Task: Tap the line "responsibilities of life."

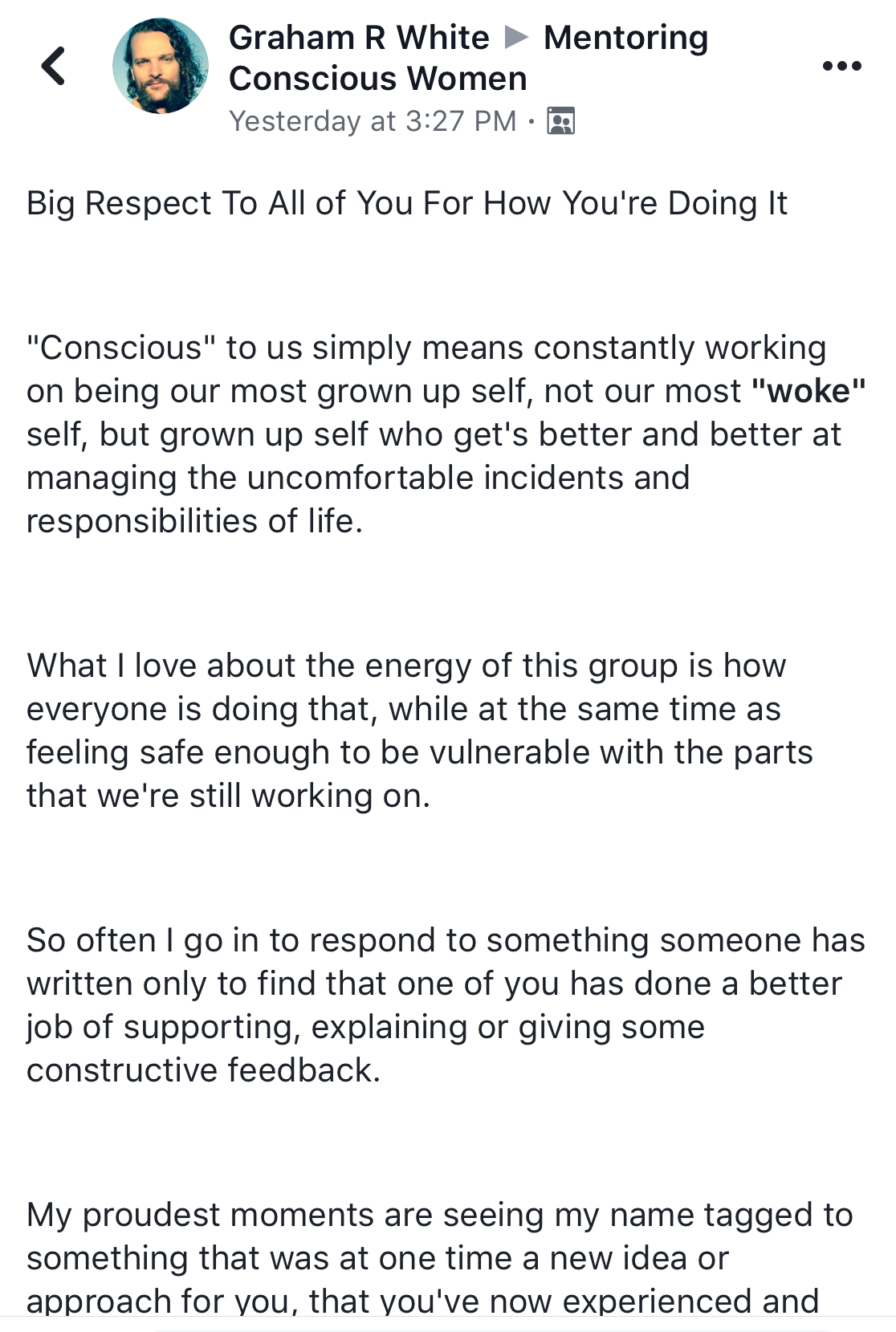Action: coord(195,521)
